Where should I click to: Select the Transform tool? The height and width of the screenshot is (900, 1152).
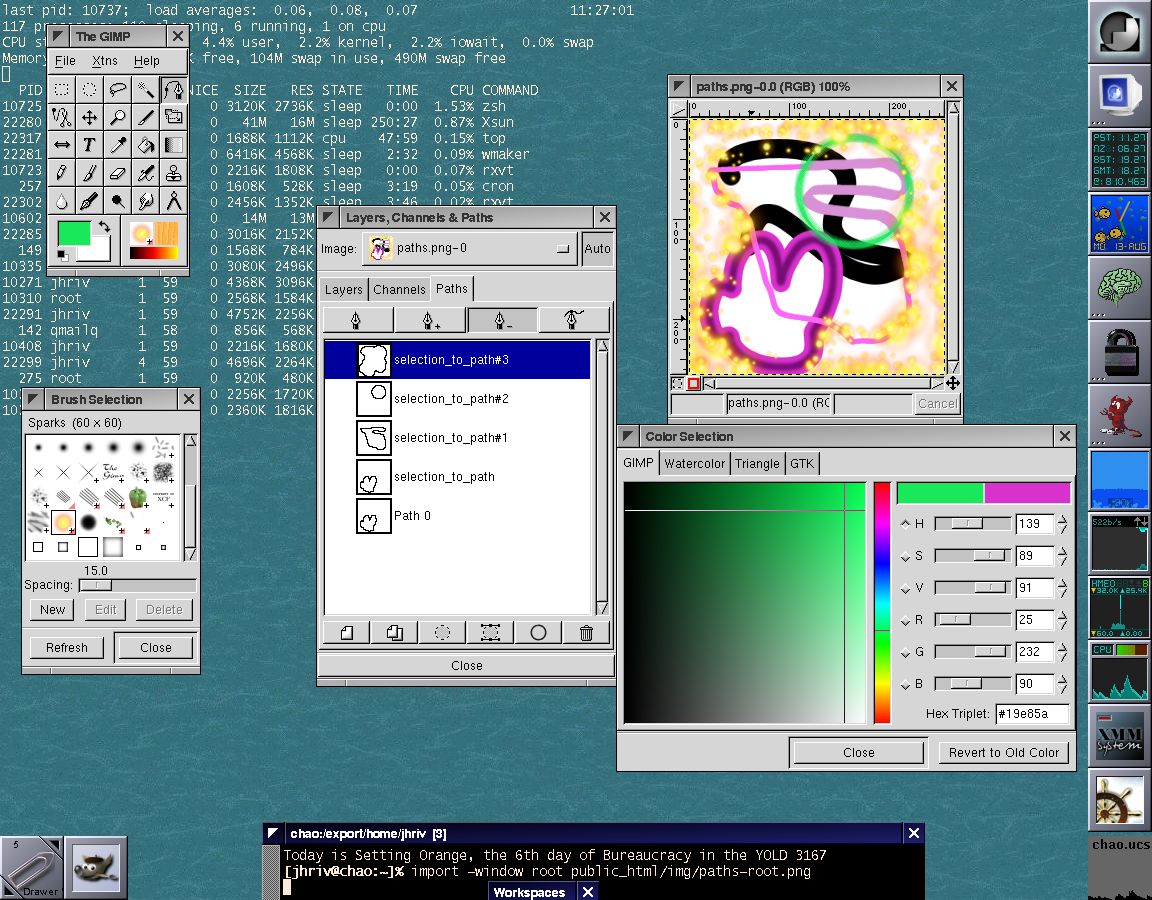[173, 118]
